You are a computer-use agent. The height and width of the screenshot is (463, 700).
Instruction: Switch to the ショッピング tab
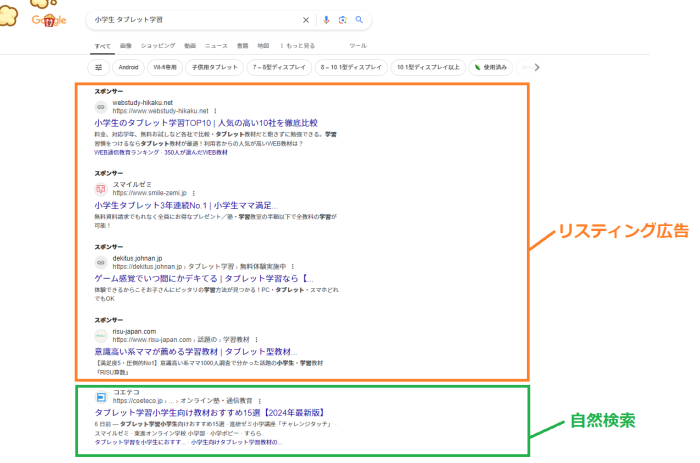tap(158, 46)
